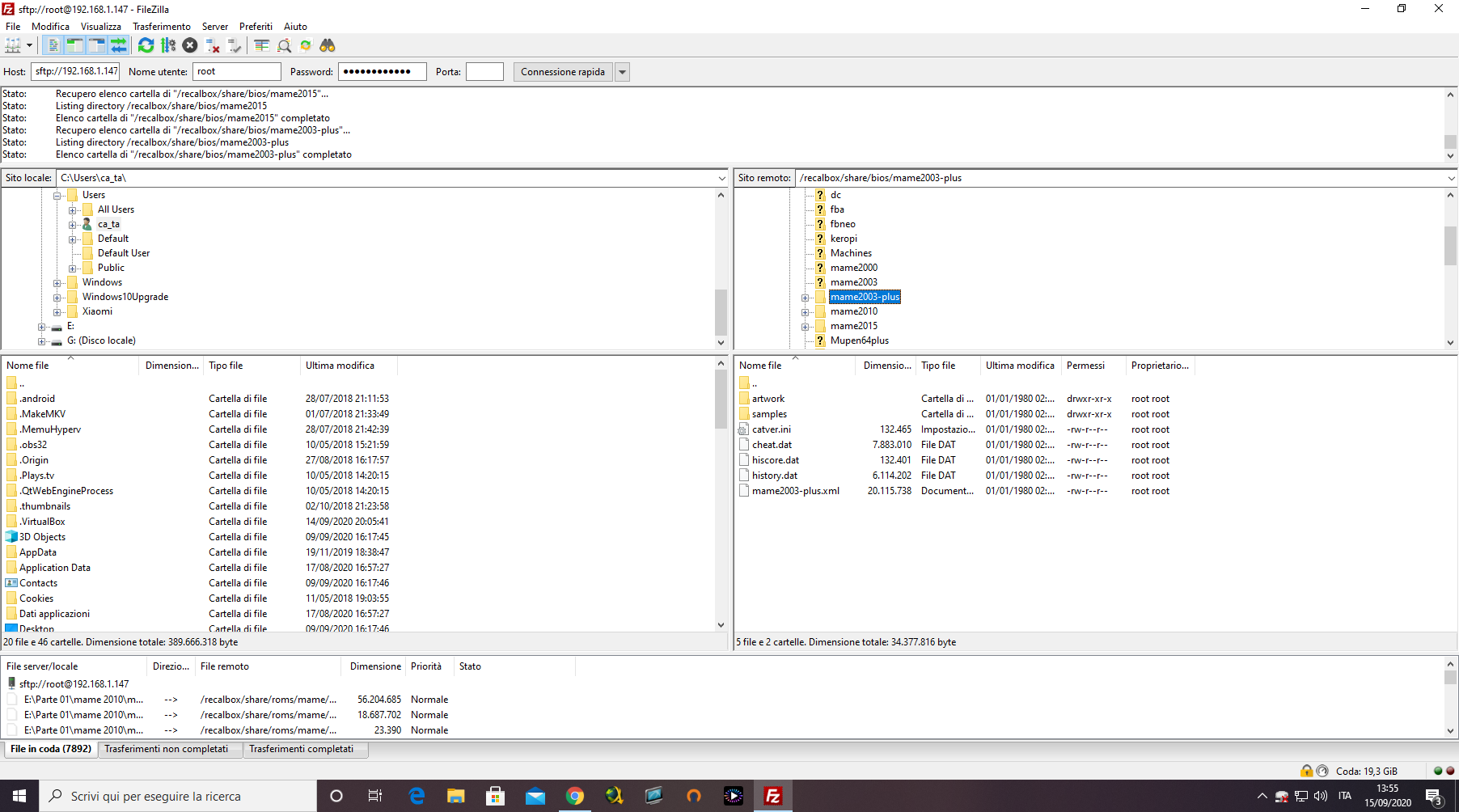1459x812 pixels.
Task: Reconnect to the last server
Action: click(234, 45)
